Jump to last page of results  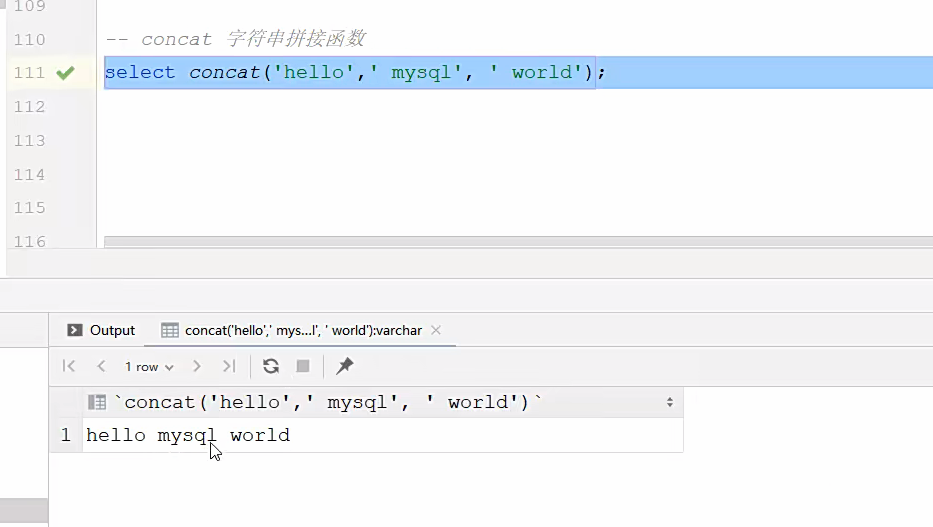click(229, 366)
